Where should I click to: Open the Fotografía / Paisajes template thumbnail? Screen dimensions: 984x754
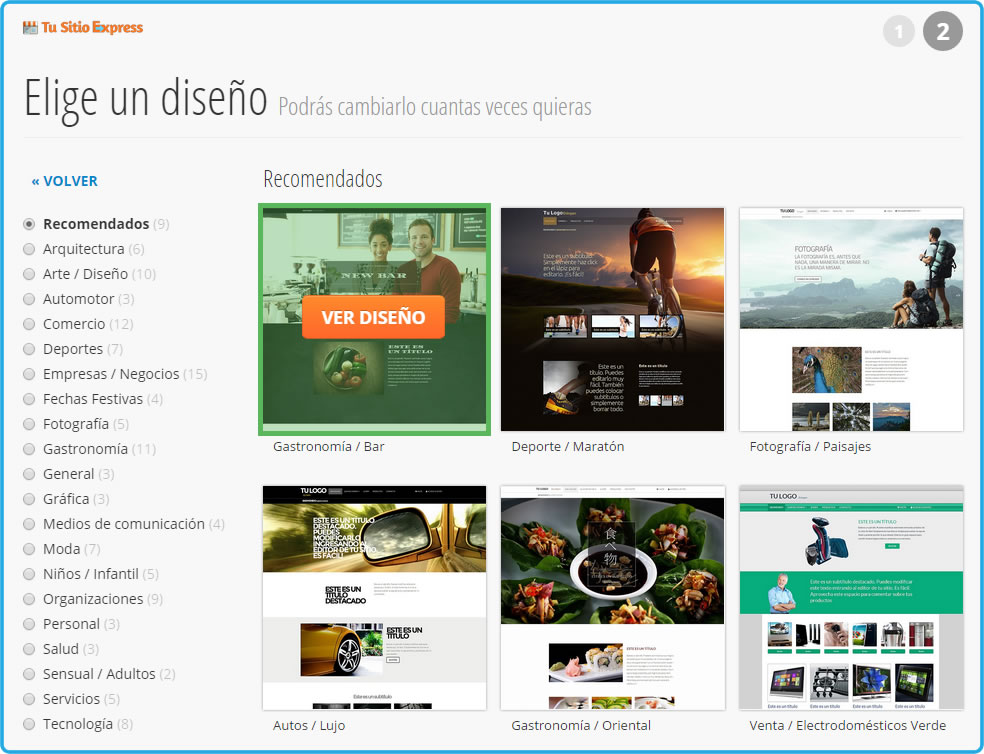point(851,319)
